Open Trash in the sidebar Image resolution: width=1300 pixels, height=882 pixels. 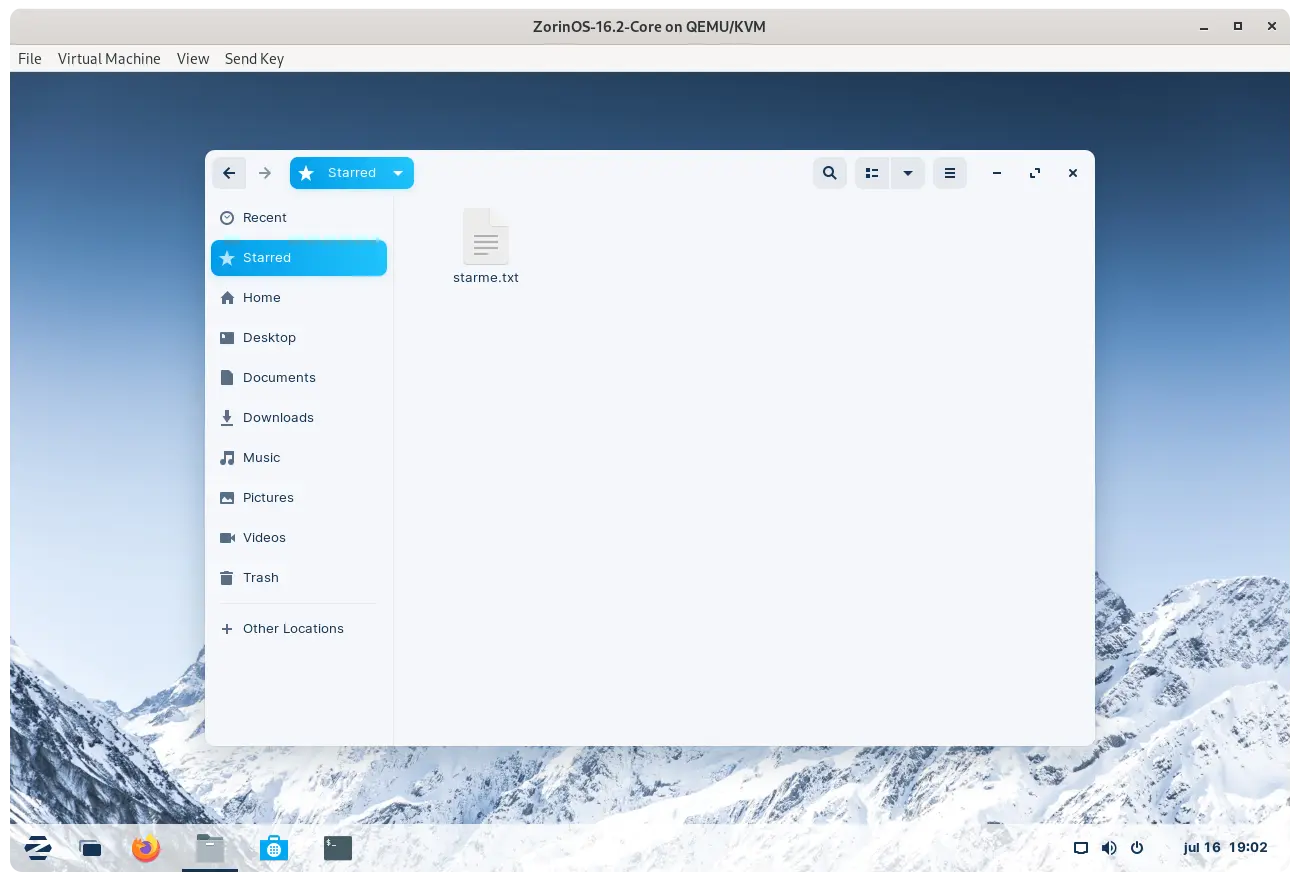[x=299, y=577]
